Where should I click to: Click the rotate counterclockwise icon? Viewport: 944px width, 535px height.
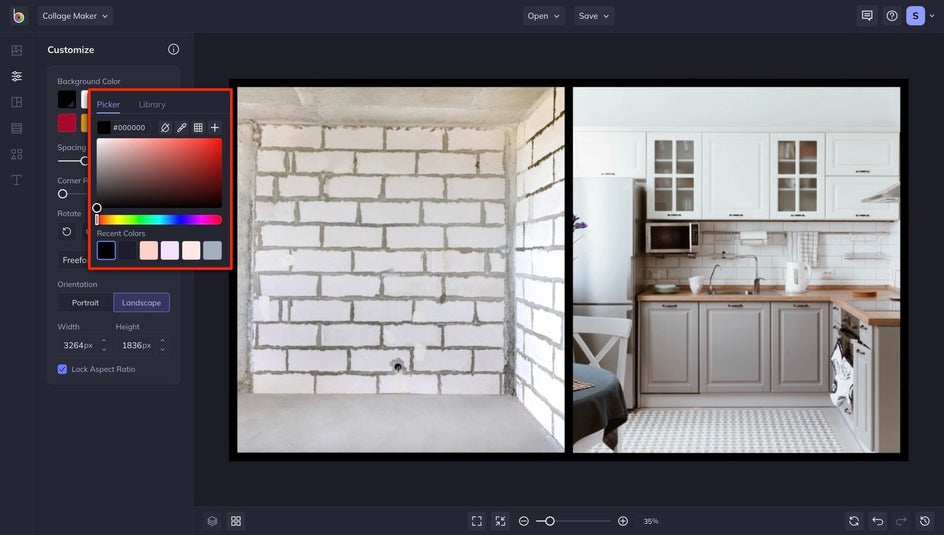coord(67,232)
